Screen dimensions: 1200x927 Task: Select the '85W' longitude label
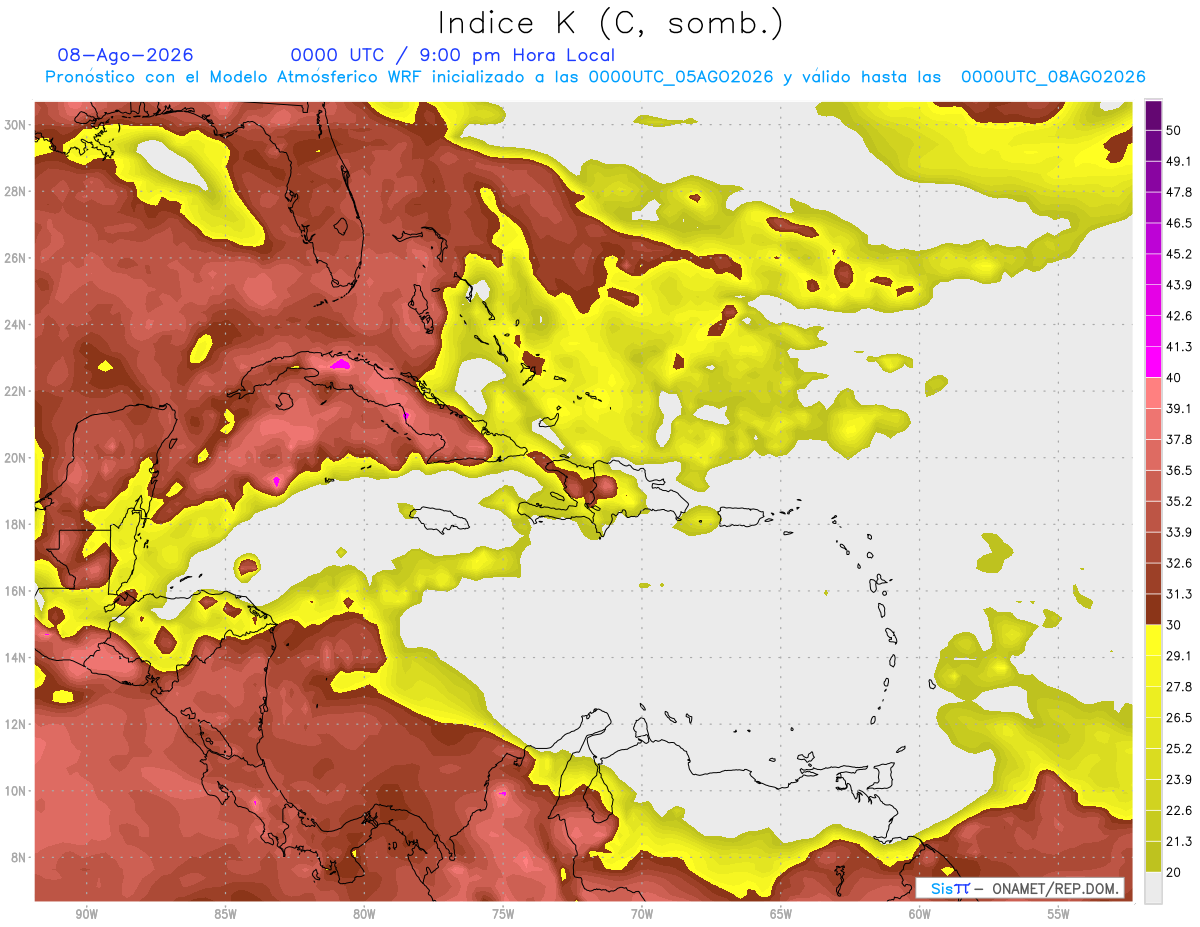[225, 914]
